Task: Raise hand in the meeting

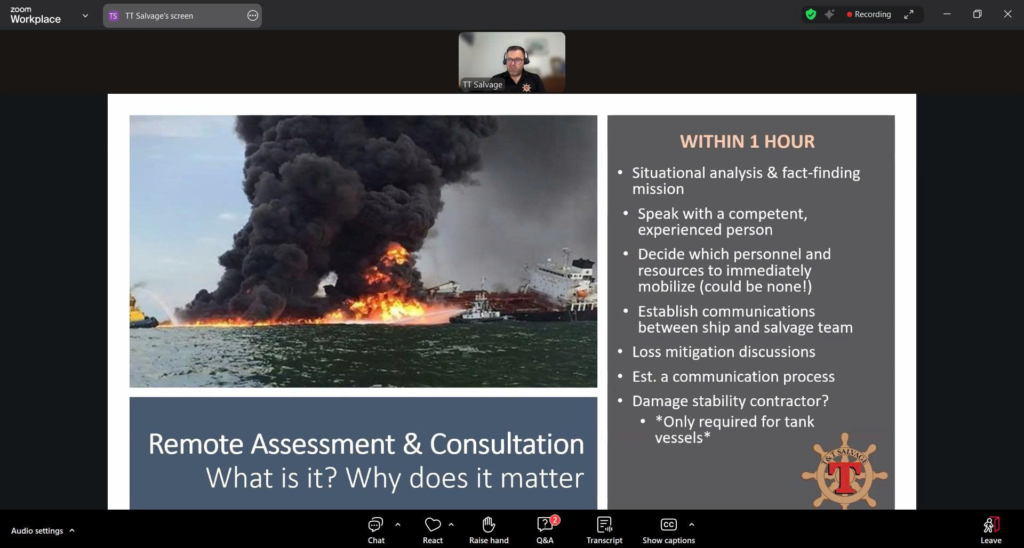Action: coord(489,525)
